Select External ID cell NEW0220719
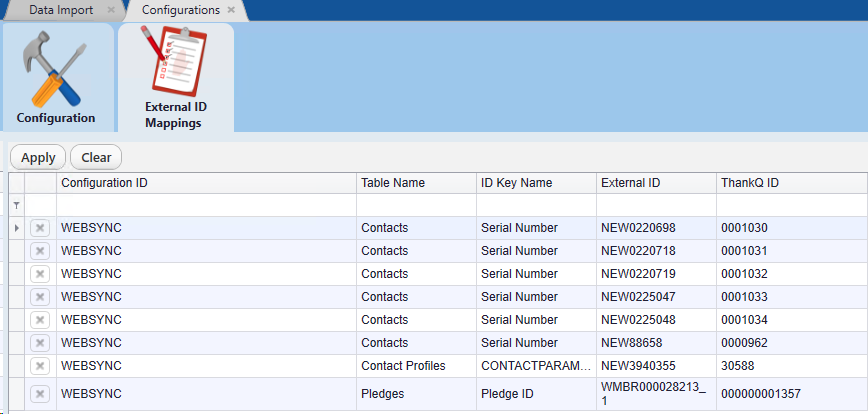This screenshot has height=414, width=868. [x=657, y=274]
